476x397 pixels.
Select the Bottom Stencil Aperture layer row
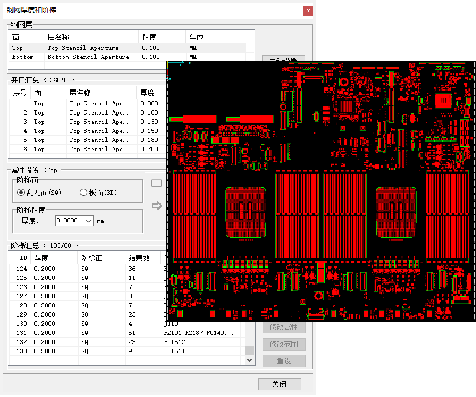pos(127,57)
